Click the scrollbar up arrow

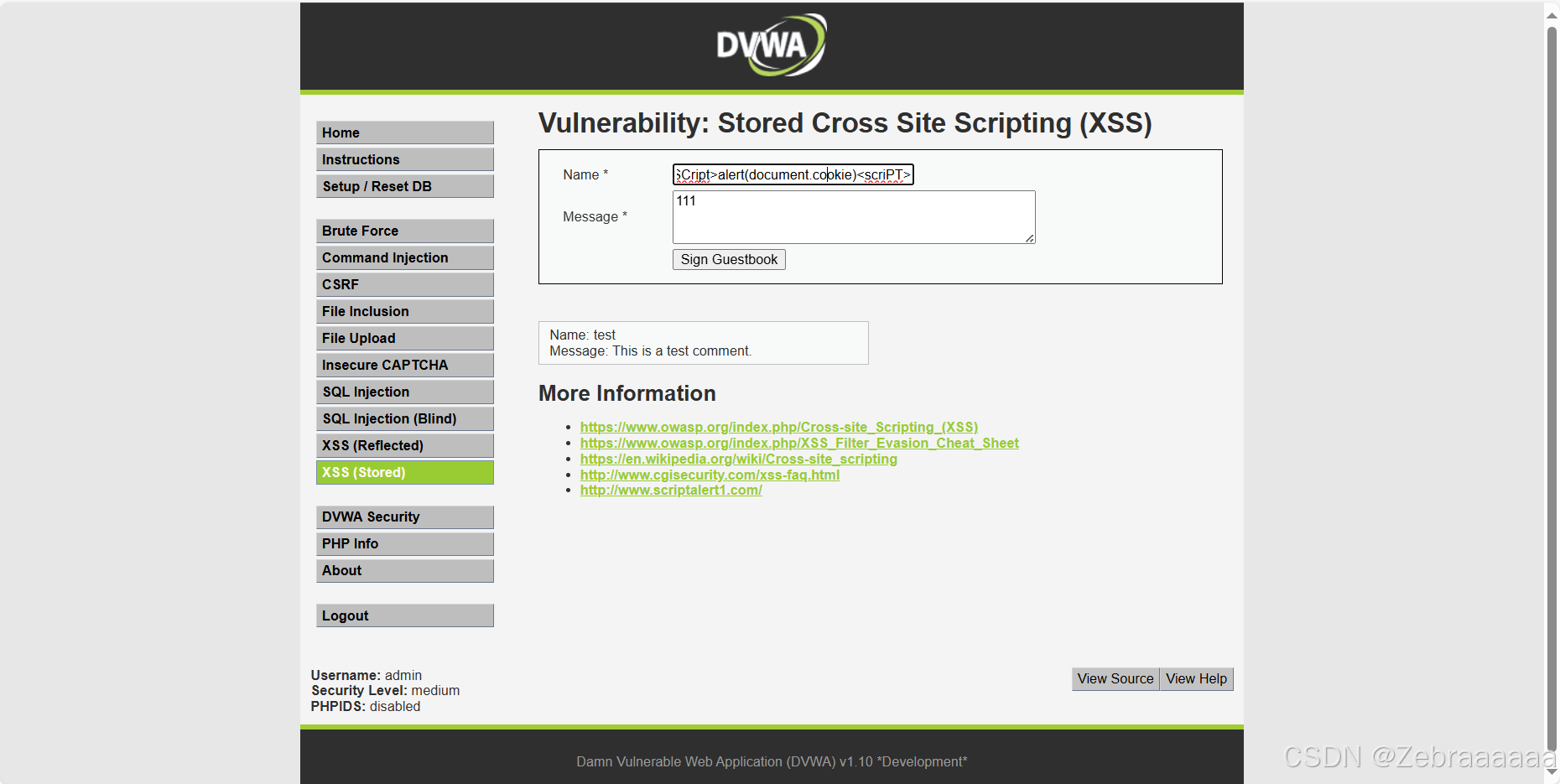[1552, 15]
